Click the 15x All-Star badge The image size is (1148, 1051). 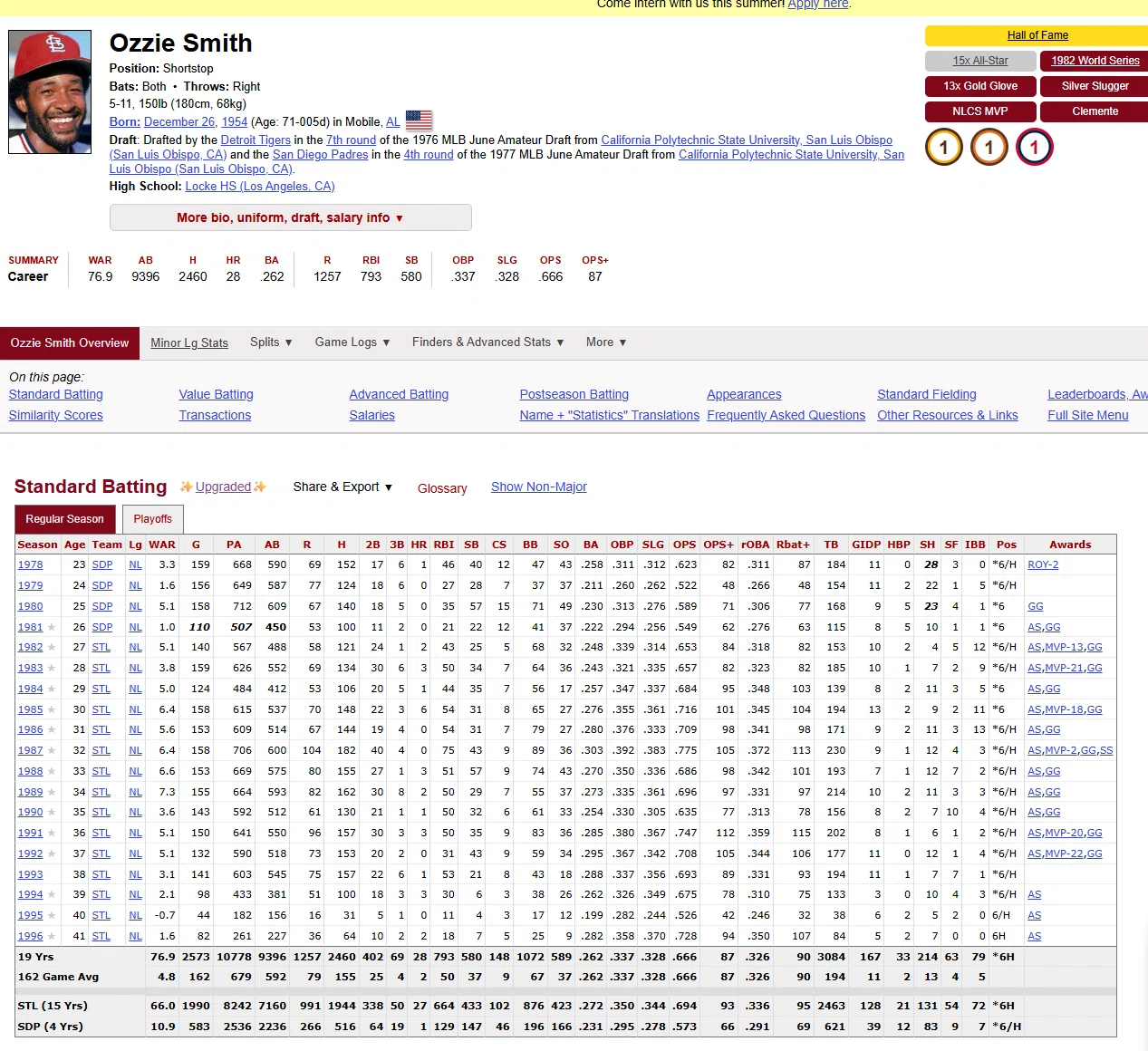980,61
